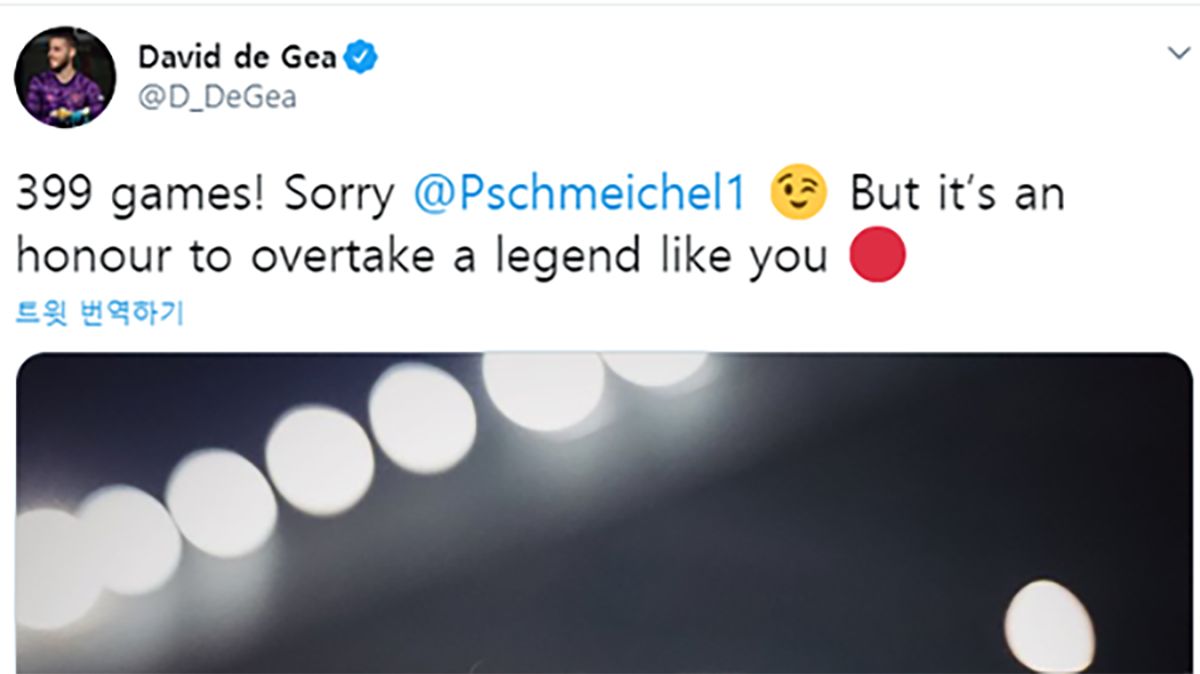This screenshot has height=674, width=1200.
Task: Click David de Gea's profile avatar
Action: pos(66,77)
